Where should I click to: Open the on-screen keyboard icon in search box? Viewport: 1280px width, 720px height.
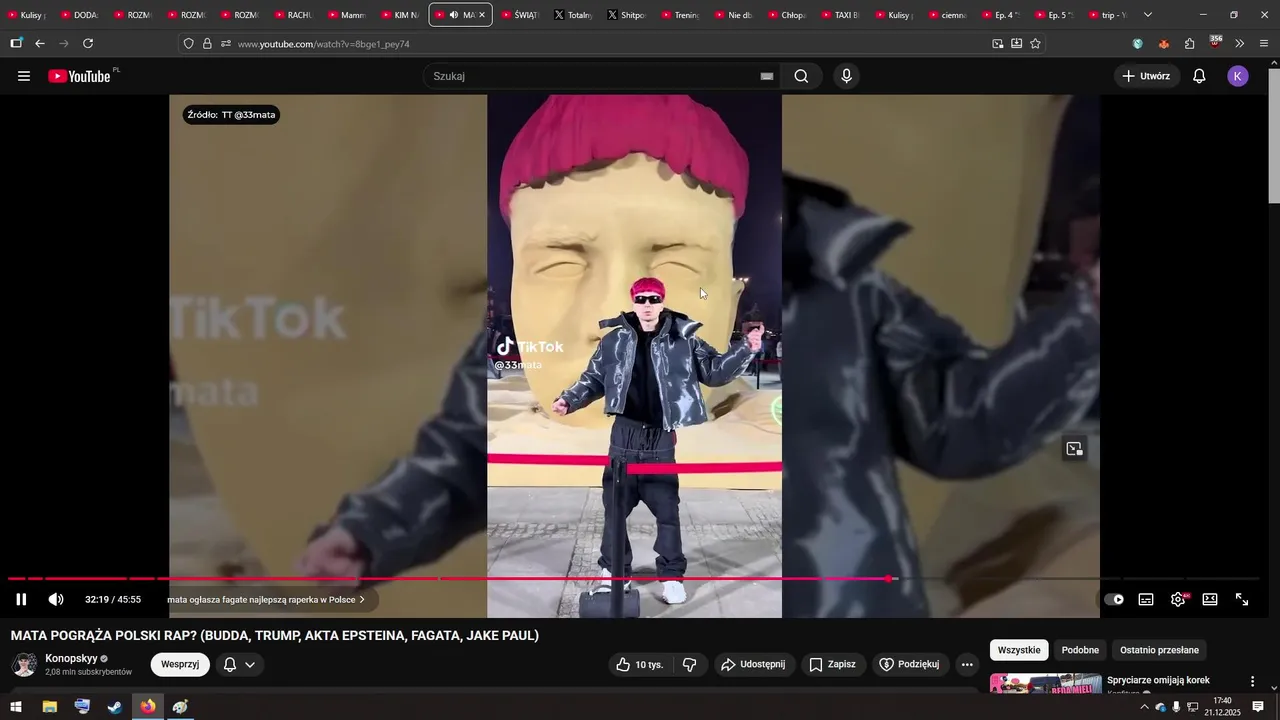[x=767, y=76]
